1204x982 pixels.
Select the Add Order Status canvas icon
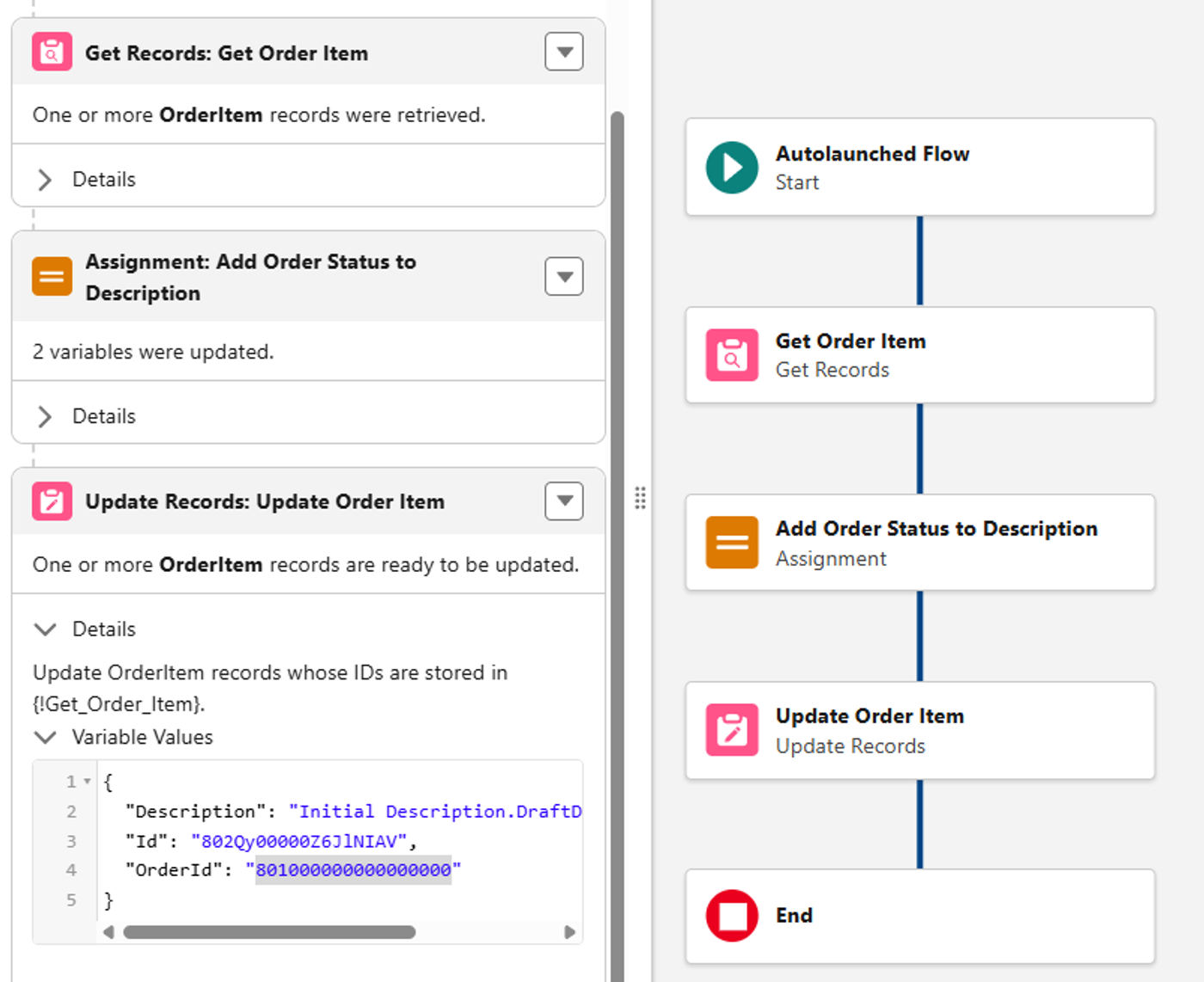click(732, 543)
